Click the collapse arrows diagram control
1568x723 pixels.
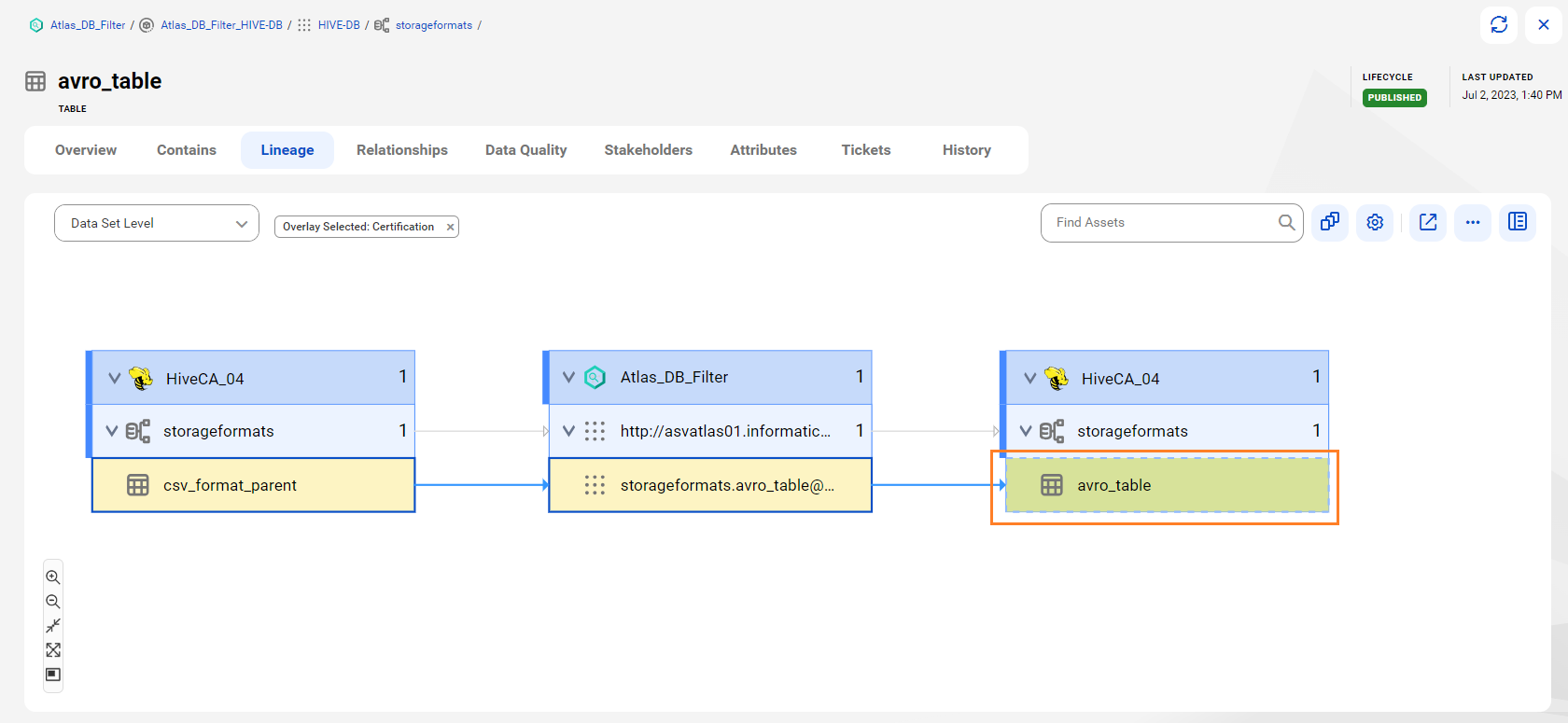53,626
